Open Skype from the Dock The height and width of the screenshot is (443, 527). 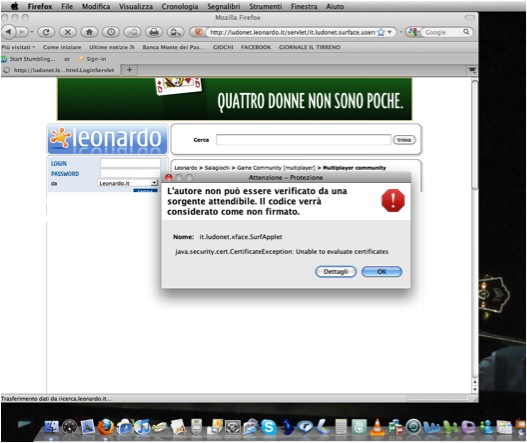269,427
